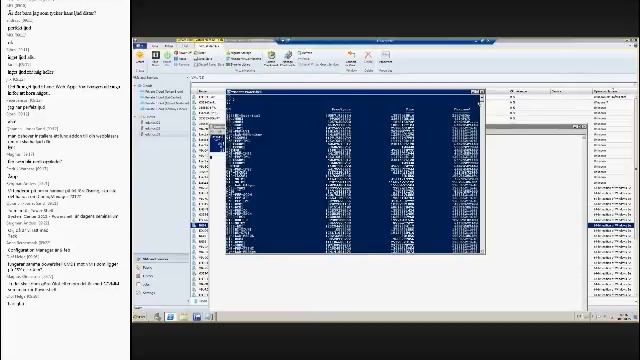Select the last cloud item under Clouds
This screenshot has height=360, width=640.
tap(163, 109)
